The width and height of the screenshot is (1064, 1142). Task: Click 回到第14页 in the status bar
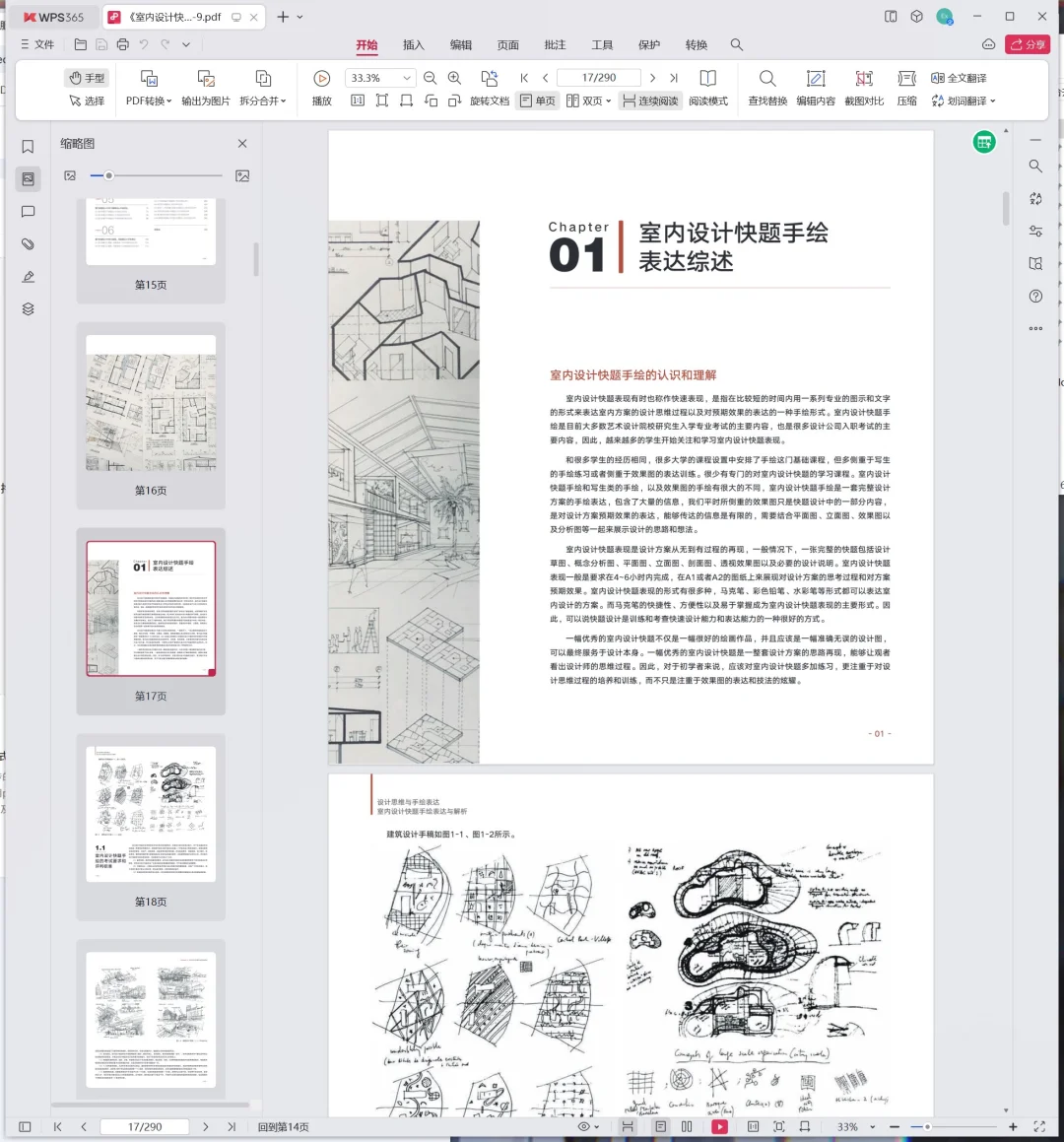click(284, 1126)
